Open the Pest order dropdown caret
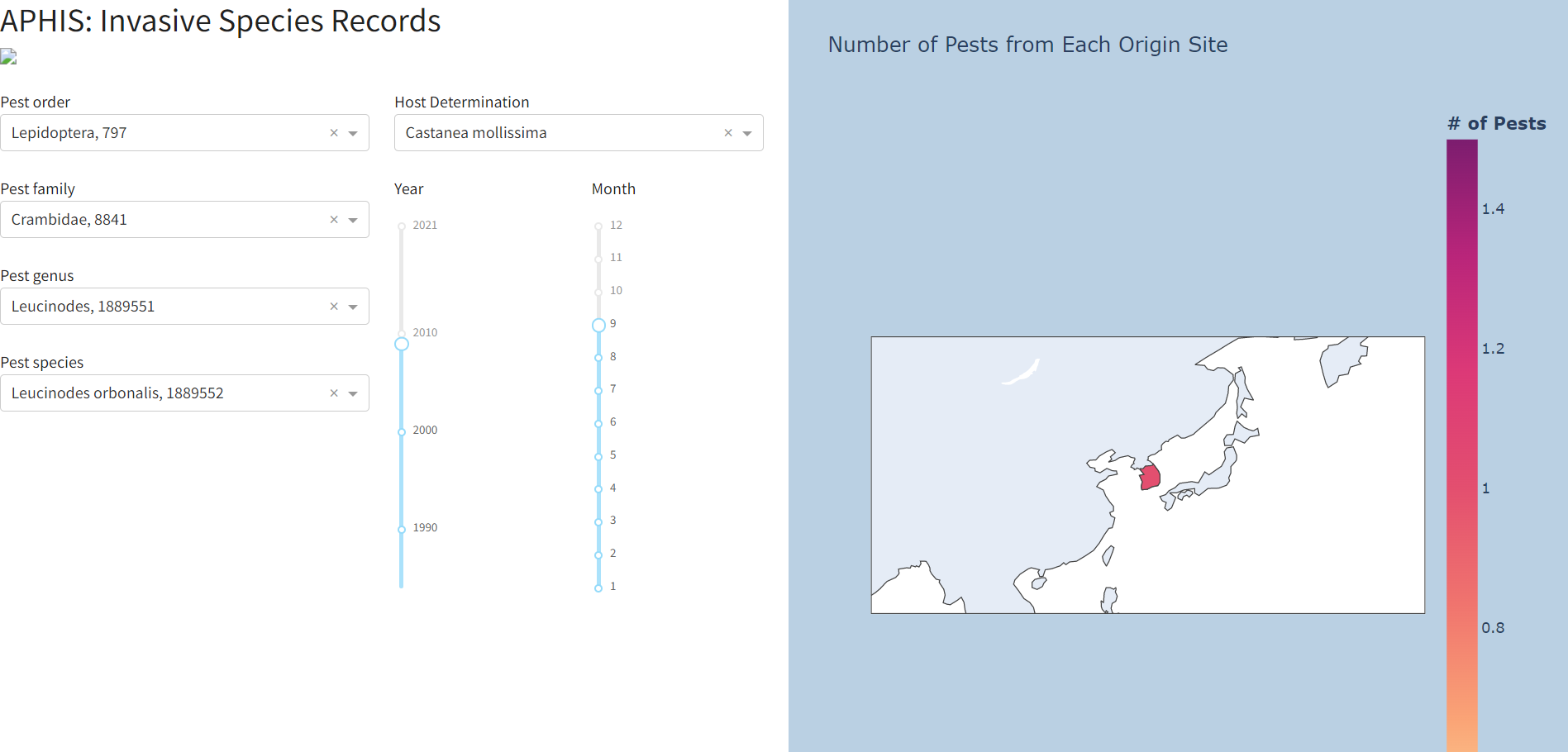The width and height of the screenshot is (1568, 752). click(354, 132)
